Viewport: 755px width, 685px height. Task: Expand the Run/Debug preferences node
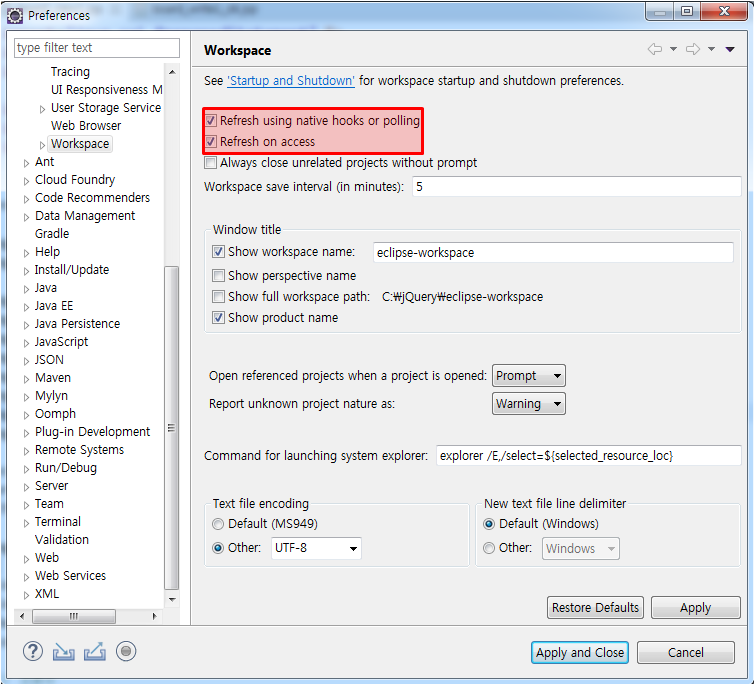point(26,469)
